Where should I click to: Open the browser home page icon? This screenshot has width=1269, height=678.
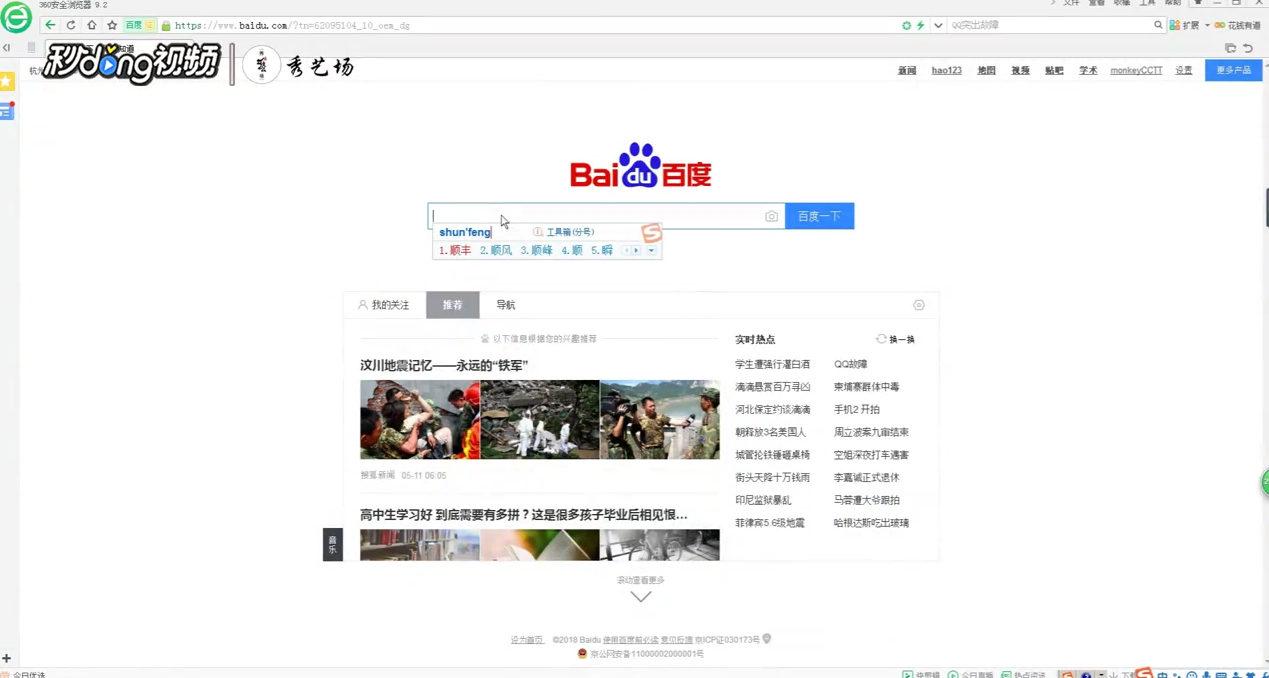(x=91, y=25)
